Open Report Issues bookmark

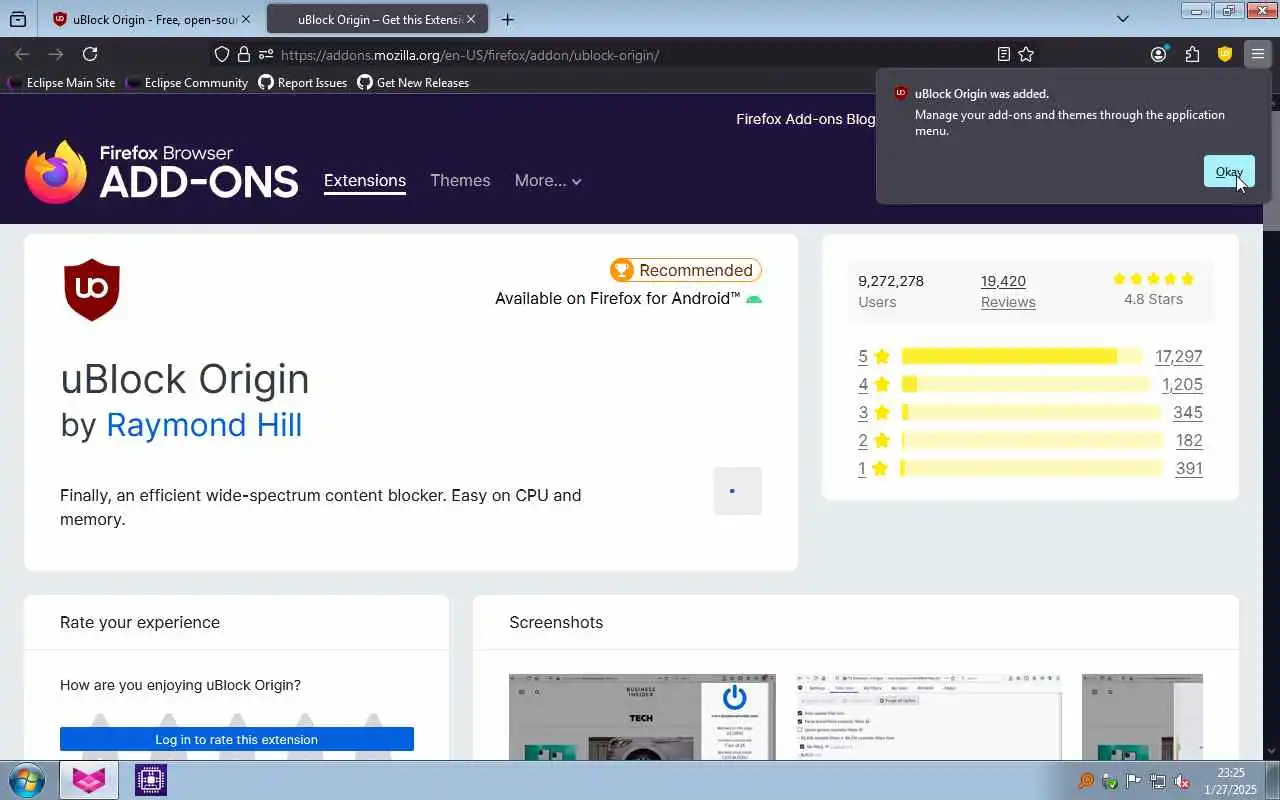pos(303,82)
